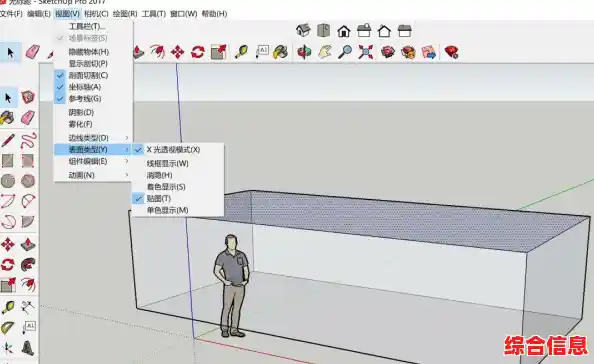Screen dimensions: 594x364
Task: Open the Extension Manager ruby icon
Action: [x=452, y=52]
